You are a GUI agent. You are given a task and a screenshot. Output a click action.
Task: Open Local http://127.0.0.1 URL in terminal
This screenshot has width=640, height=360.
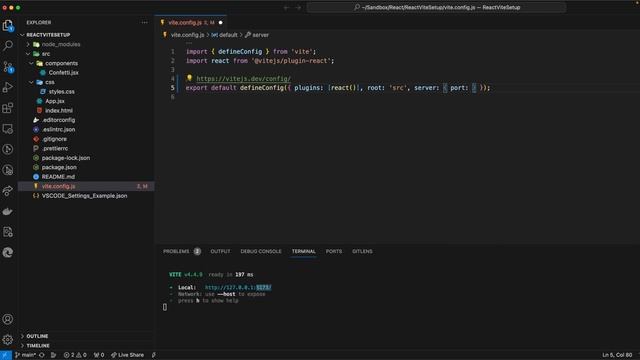point(238,287)
